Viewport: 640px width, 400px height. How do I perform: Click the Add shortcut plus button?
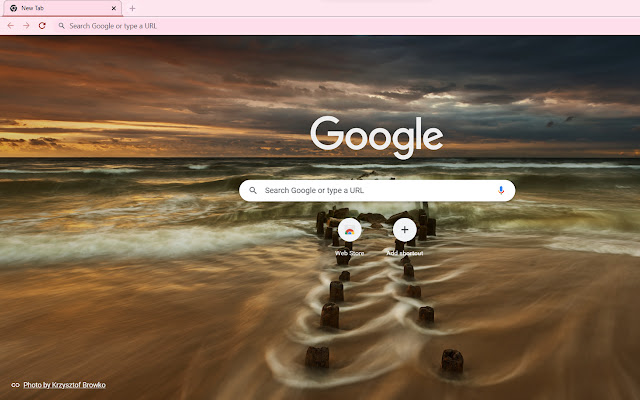pyautogui.click(x=404, y=230)
